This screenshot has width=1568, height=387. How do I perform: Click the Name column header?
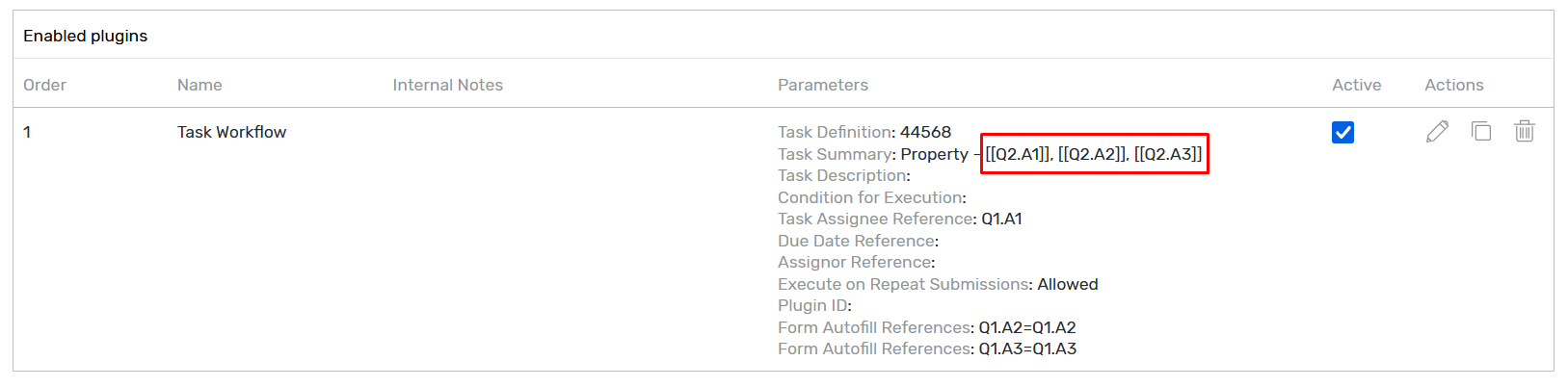(199, 85)
